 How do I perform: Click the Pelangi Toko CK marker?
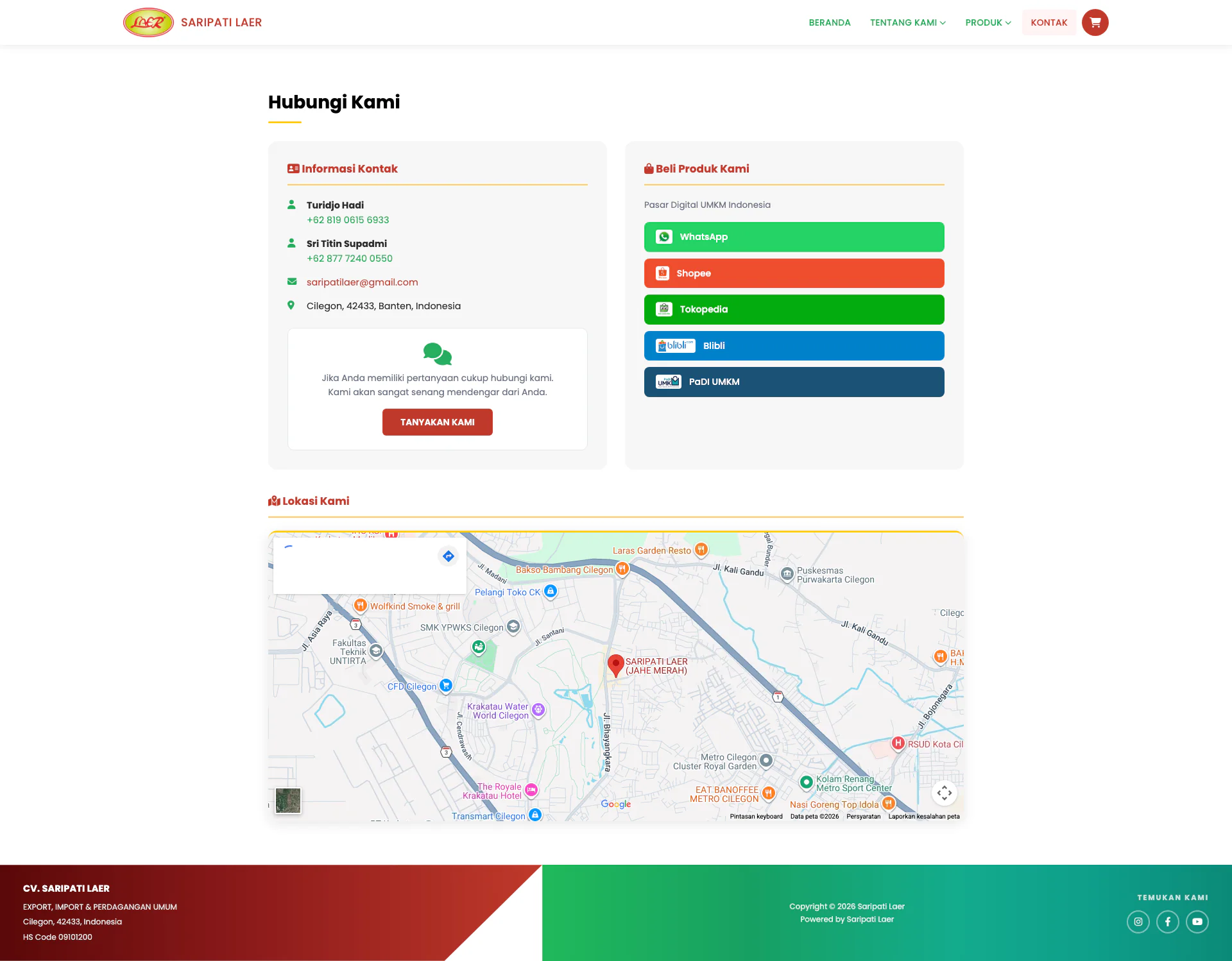click(x=550, y=591)
